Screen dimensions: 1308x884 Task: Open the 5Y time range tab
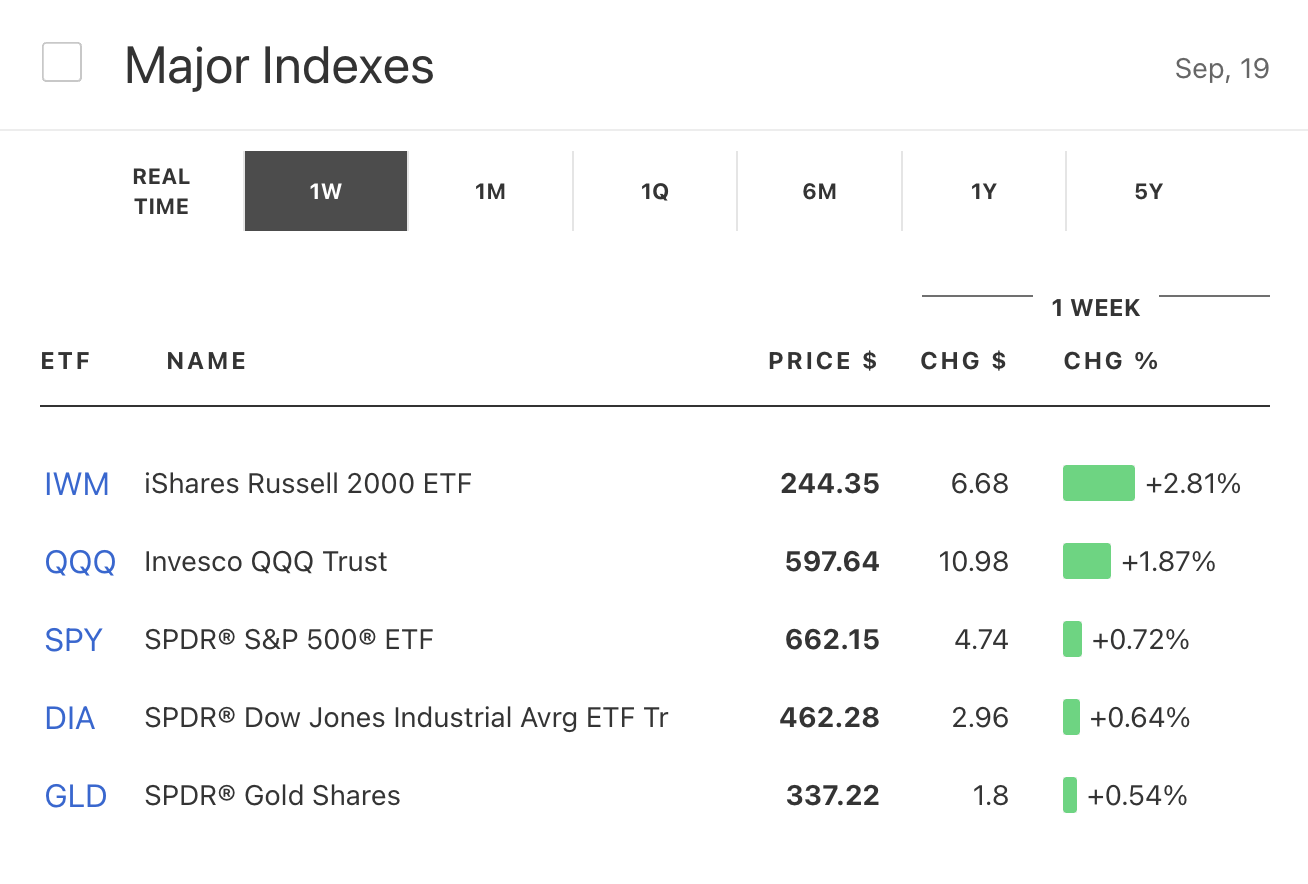pyautogui.click(x=1148, y=191)
